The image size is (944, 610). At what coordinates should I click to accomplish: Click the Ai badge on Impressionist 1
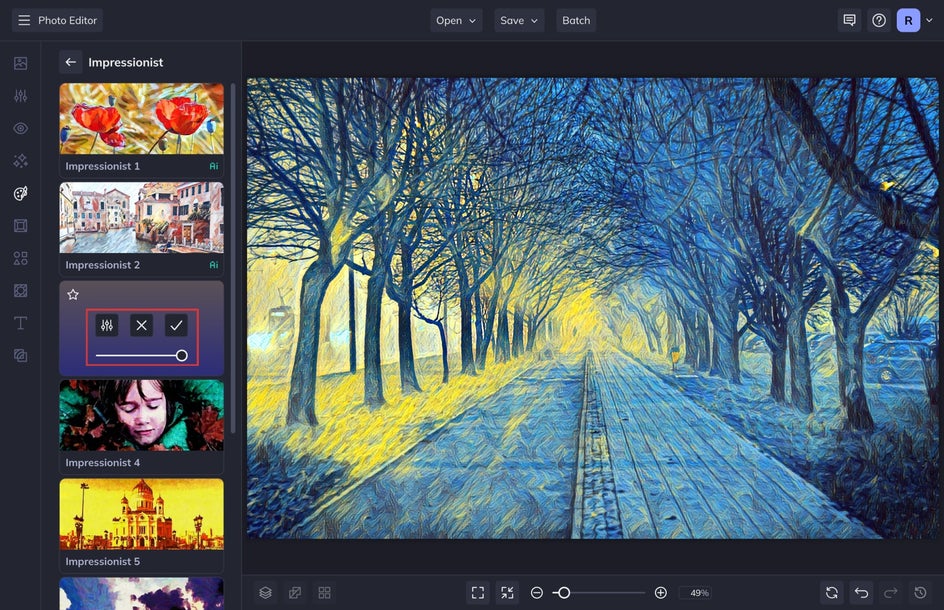coord(214,166)
